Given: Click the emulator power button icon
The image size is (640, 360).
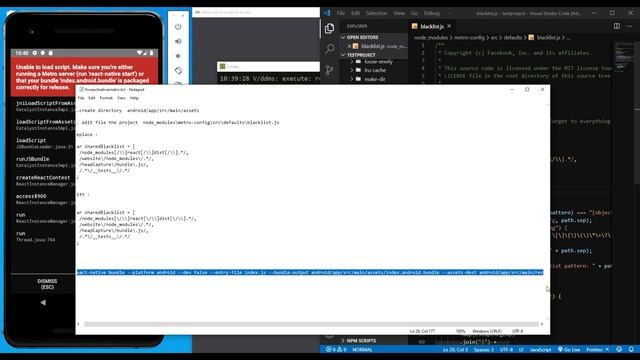Looking at the screenshot, I should point(178,27).
